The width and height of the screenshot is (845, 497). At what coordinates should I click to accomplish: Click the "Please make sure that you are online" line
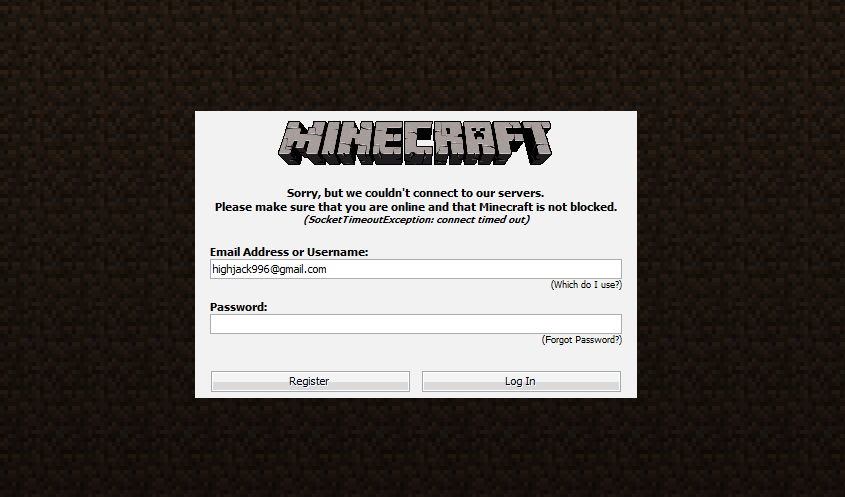tap(415, 207)
